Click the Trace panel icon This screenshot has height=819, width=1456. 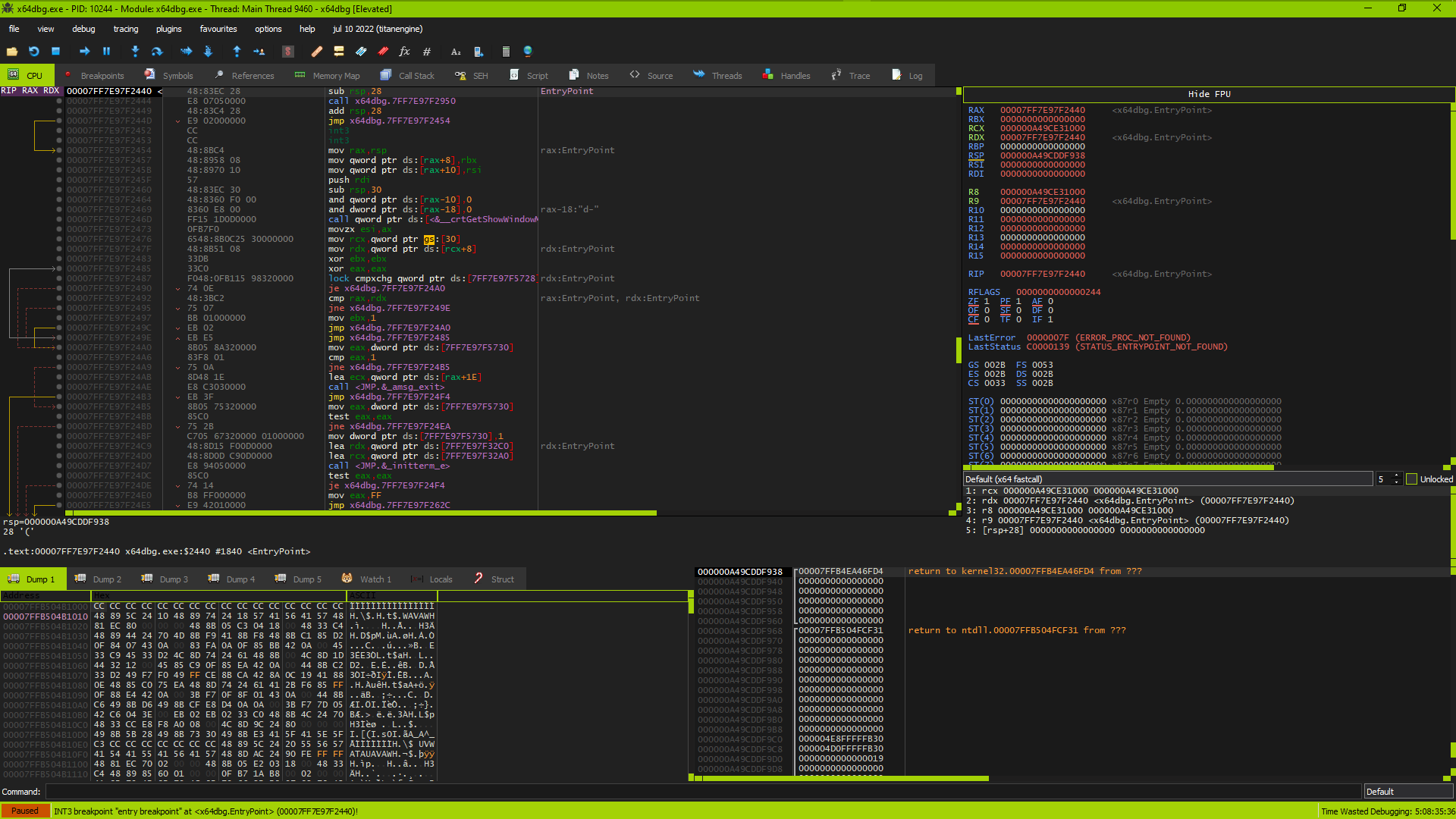(x=834, y=75)
